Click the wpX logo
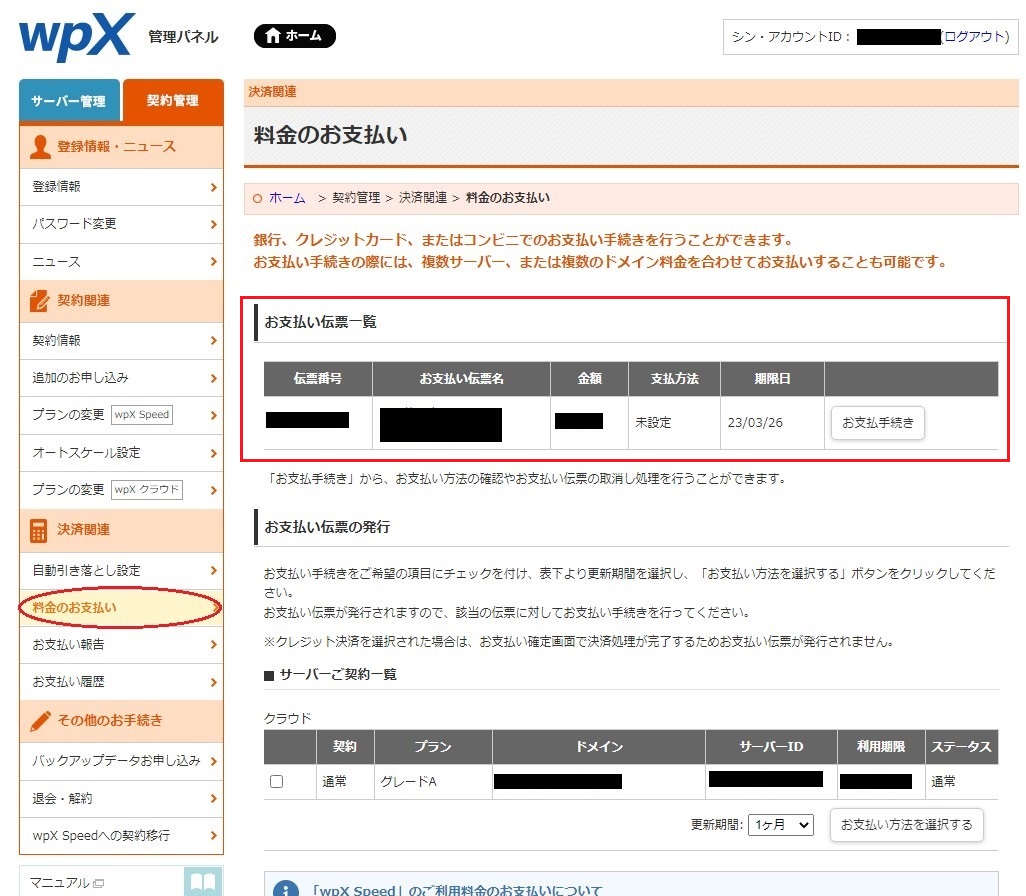The image size is (1026, 896). (76, 37)
